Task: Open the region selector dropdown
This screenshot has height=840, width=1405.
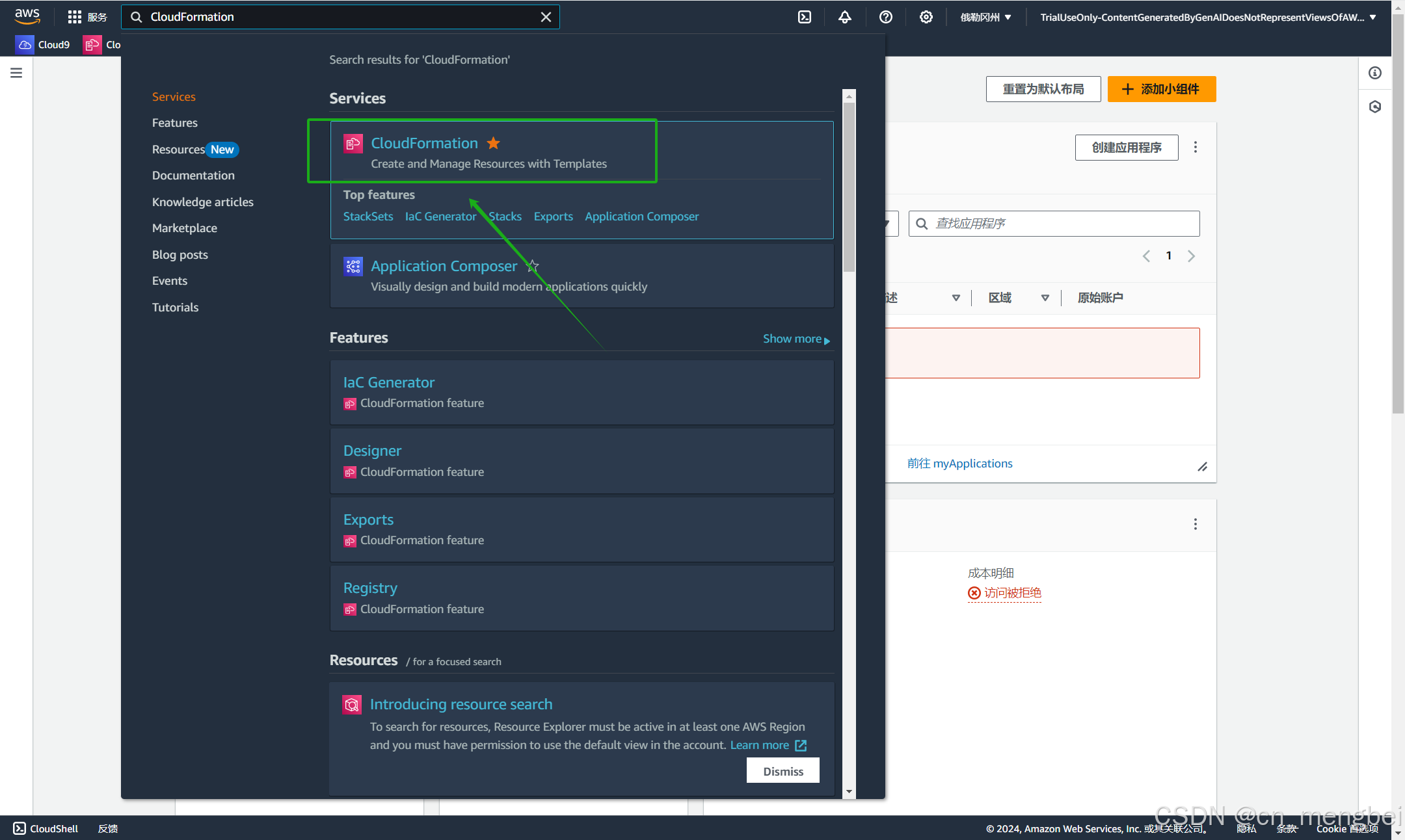Action: click(x=985, y=18)
